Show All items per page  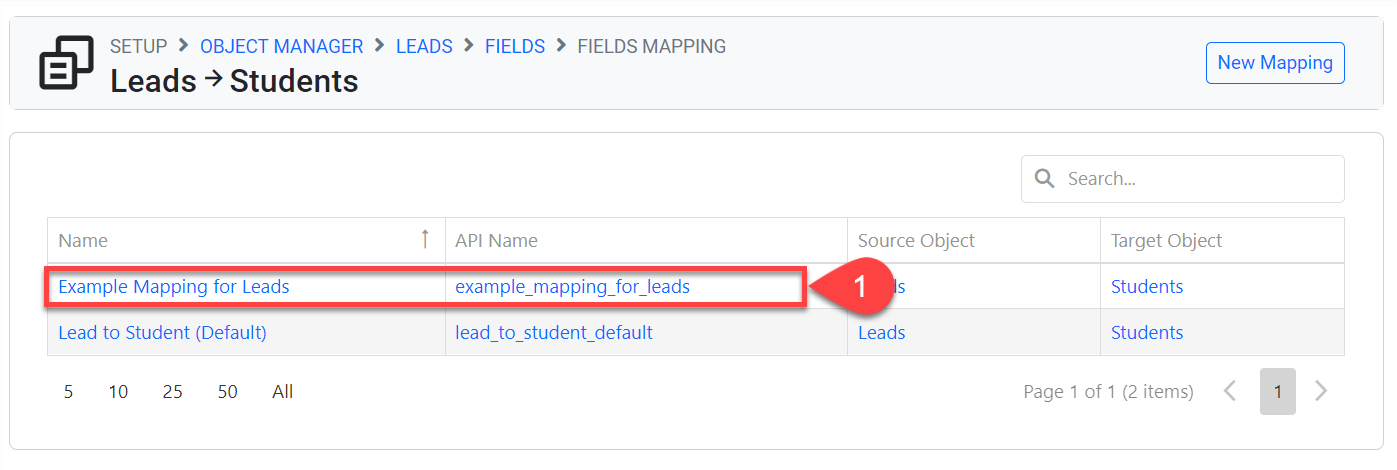tap(282, 392)
